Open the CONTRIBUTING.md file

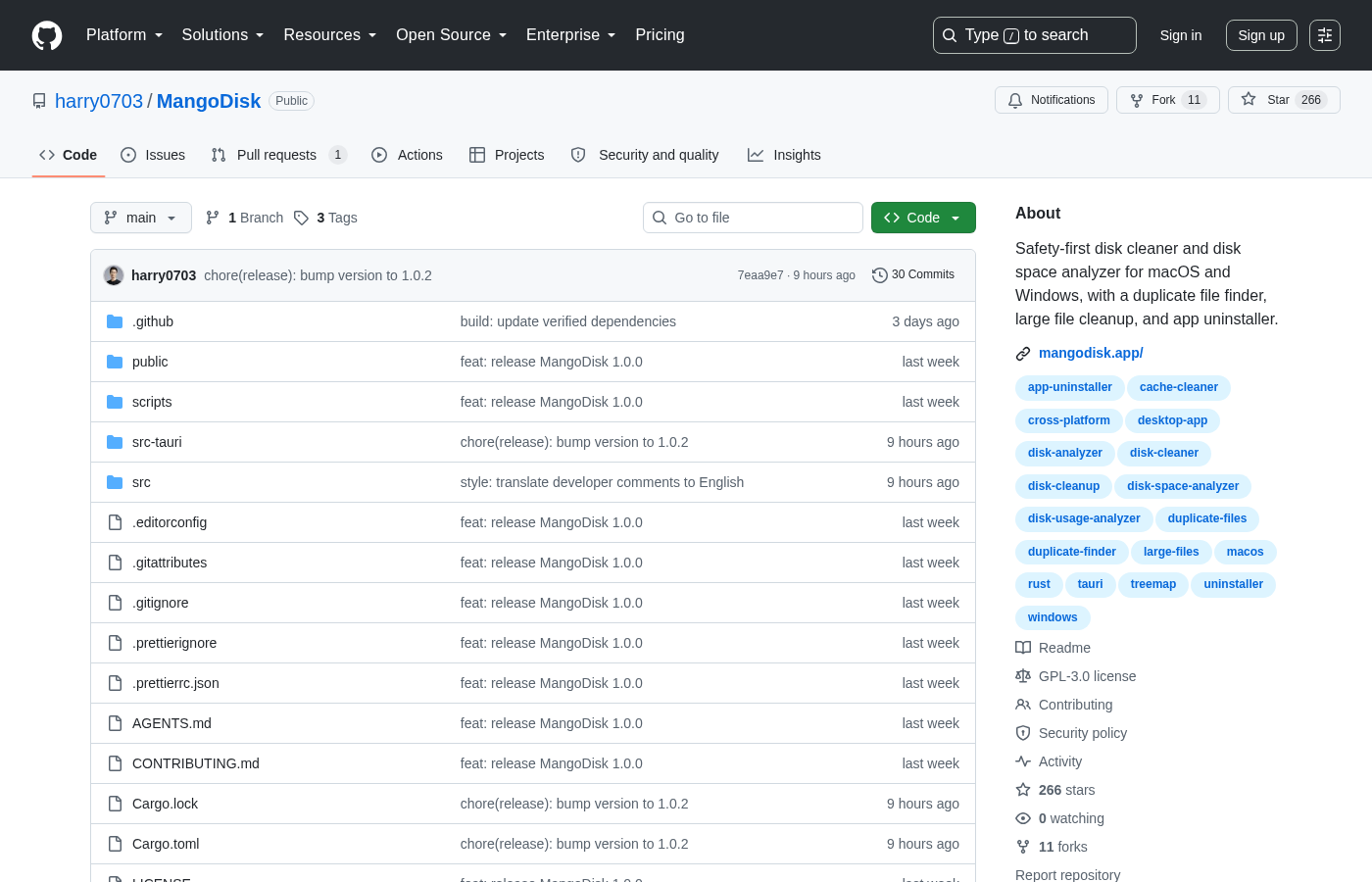196,763
